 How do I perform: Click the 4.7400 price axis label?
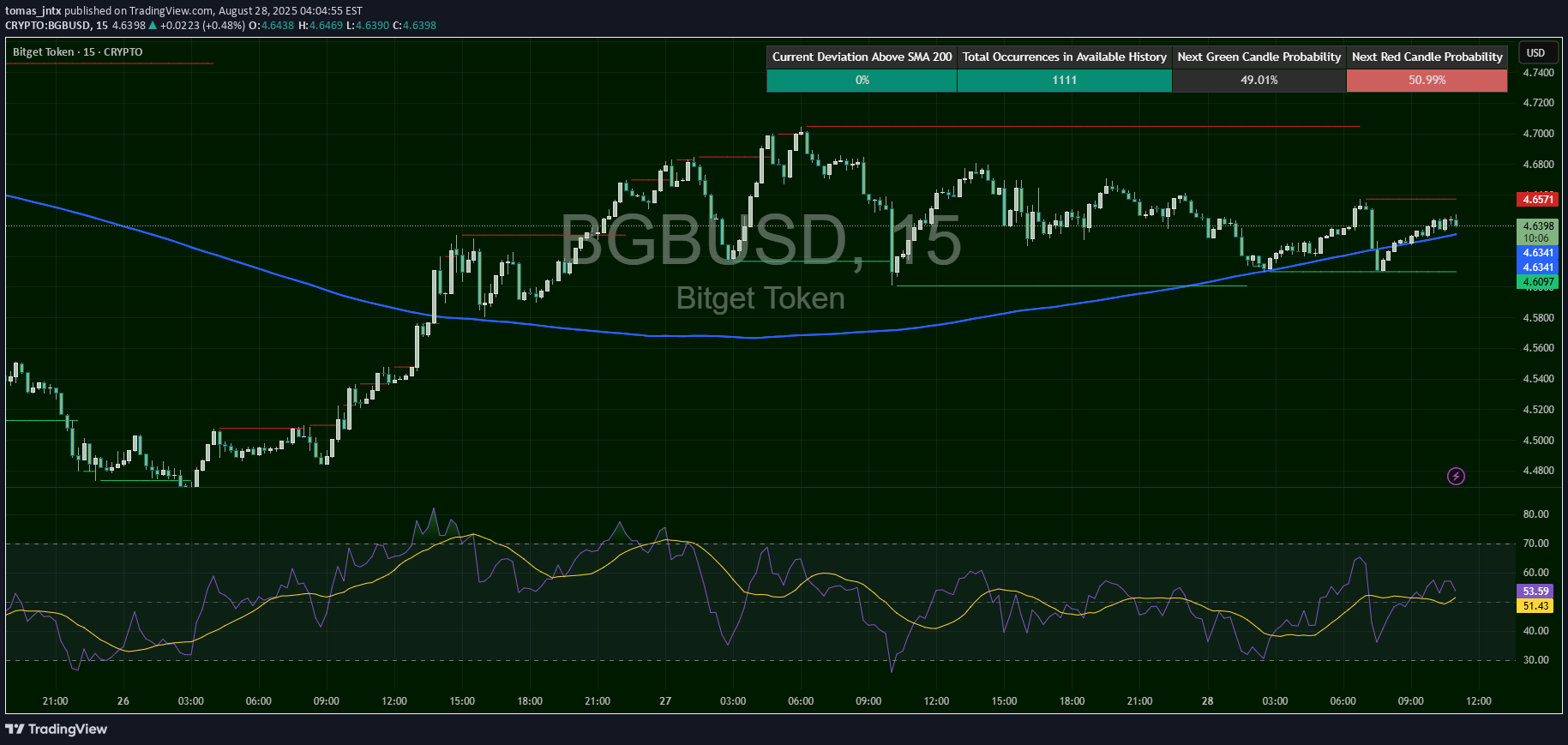(1538, 73)
